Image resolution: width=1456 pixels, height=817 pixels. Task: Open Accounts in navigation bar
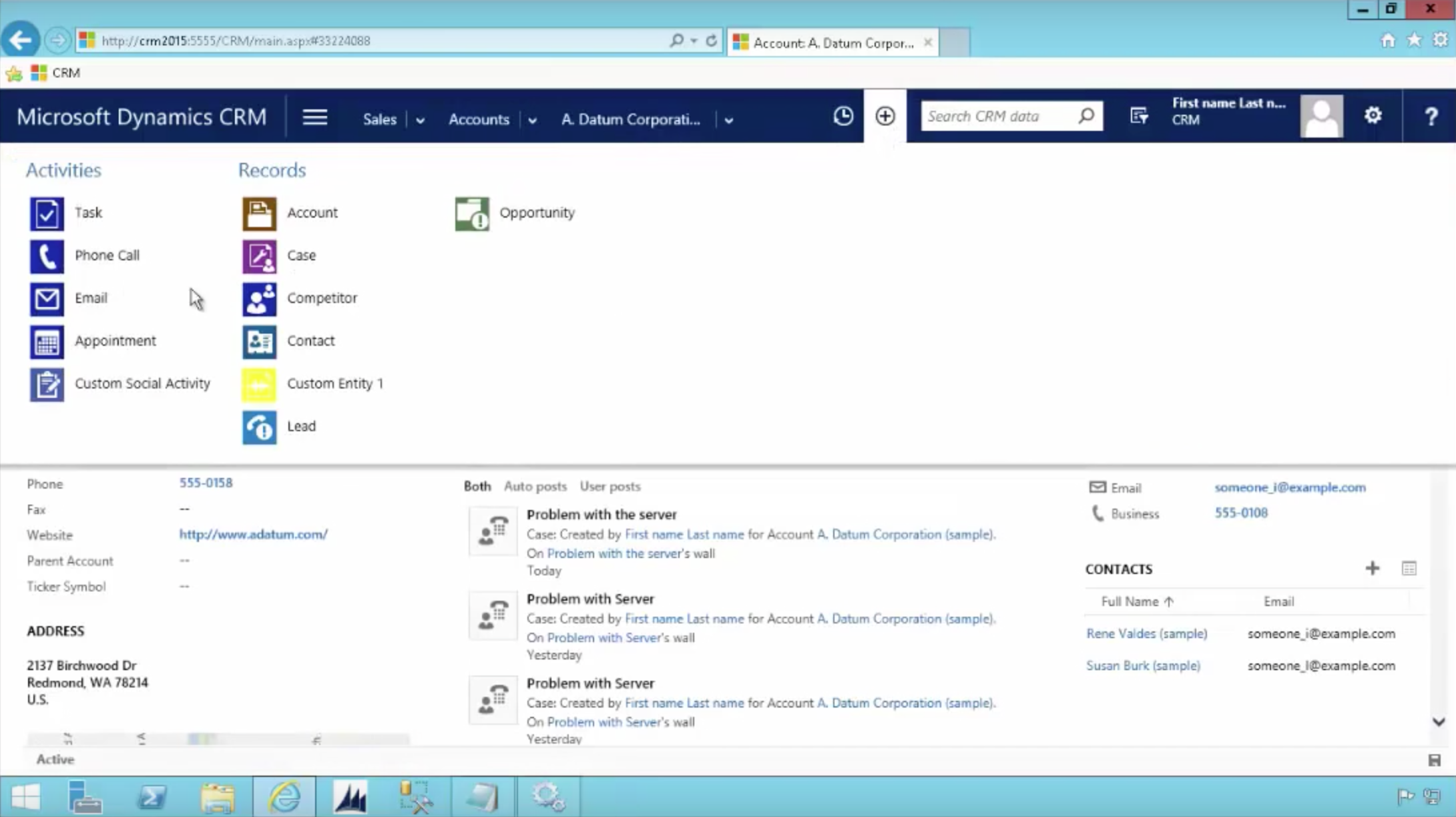point(479,119)
